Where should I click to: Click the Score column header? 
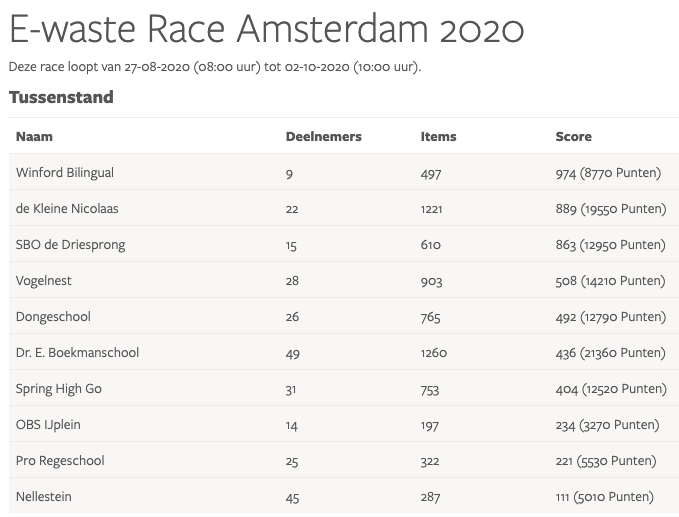(573, 137)
